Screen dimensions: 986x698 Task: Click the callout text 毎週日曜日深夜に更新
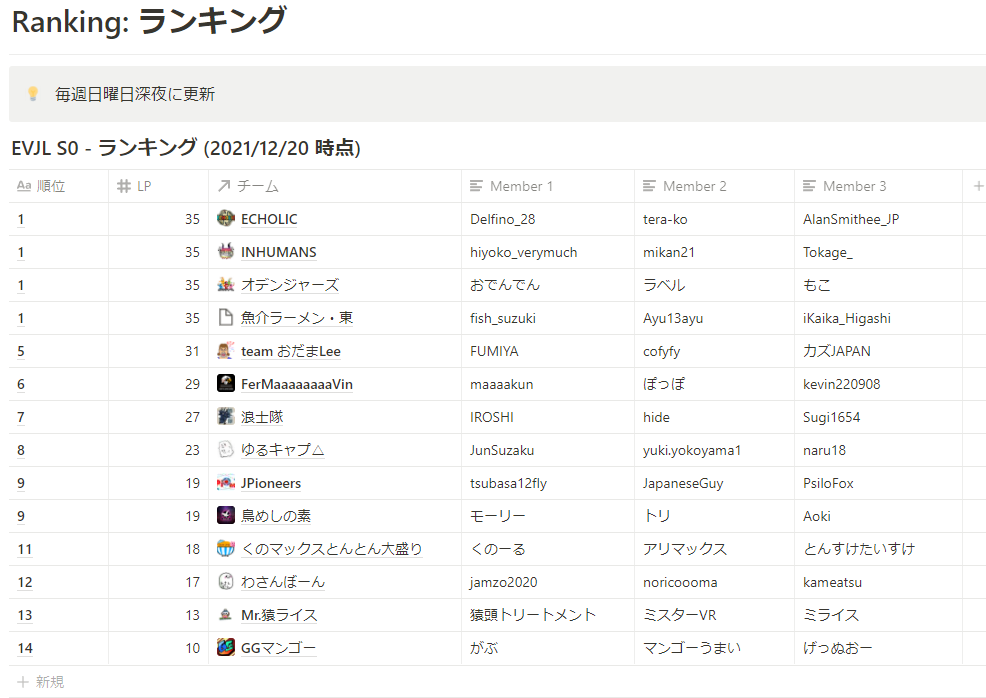pyautogui.click(x=135, y=94)
